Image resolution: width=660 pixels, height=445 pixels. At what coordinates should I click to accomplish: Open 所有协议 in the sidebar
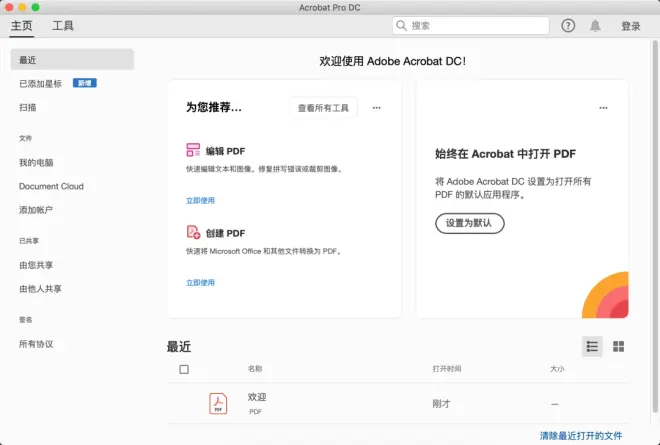pos(36,344)
